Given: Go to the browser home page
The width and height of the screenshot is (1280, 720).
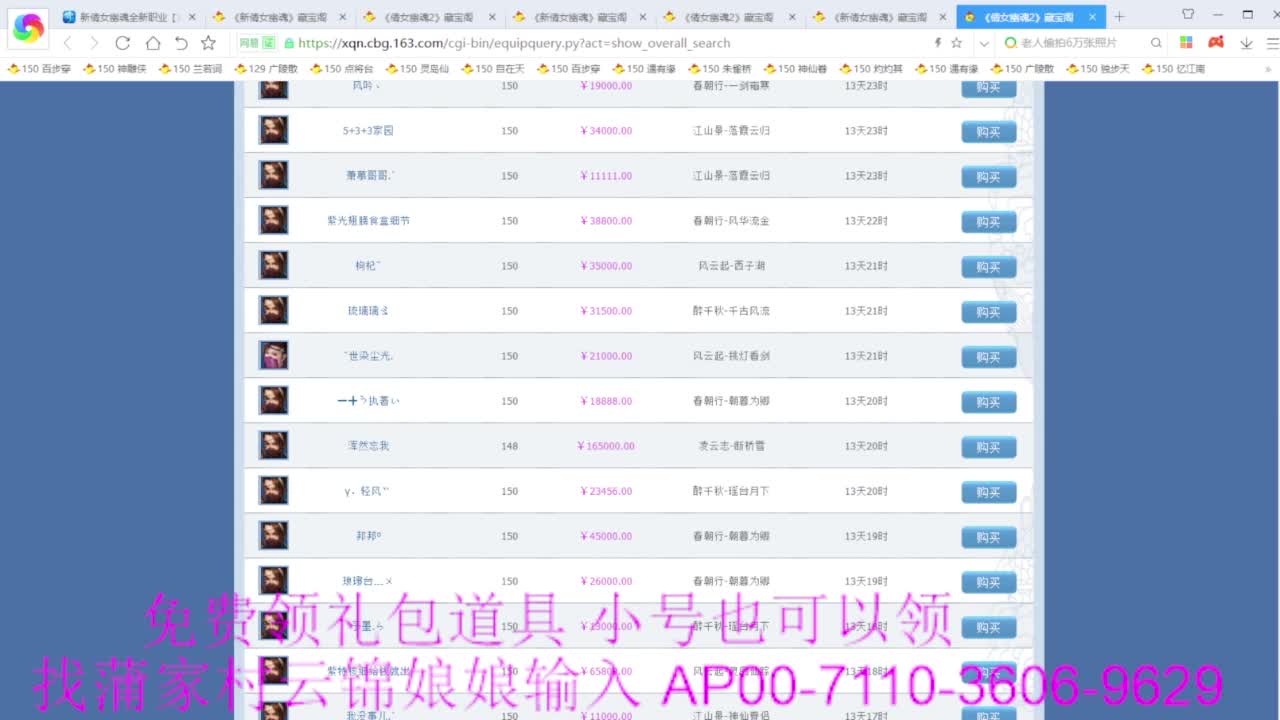Looking at the screenshot, I should click(151, 44).
